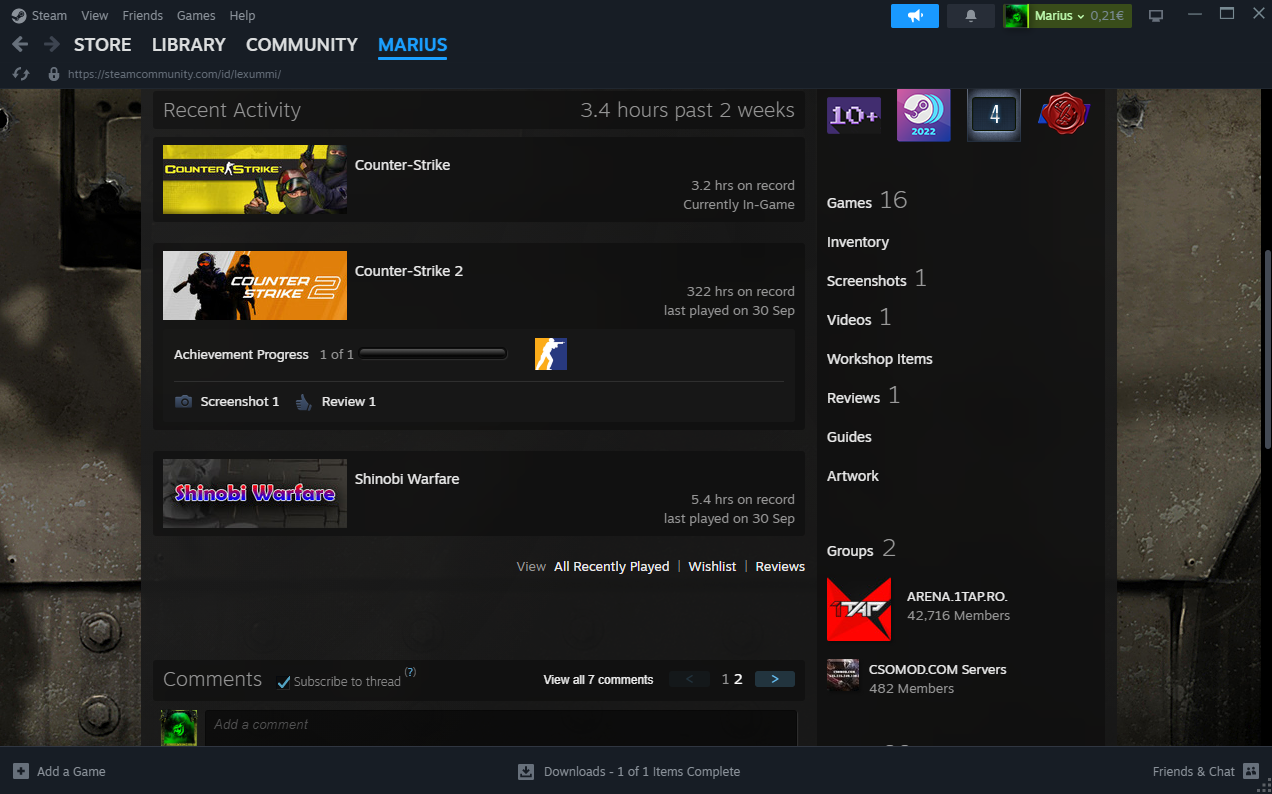Open Workshop Items in sidebar
This screenshot has height=794, width=1272.
point(880,359)
